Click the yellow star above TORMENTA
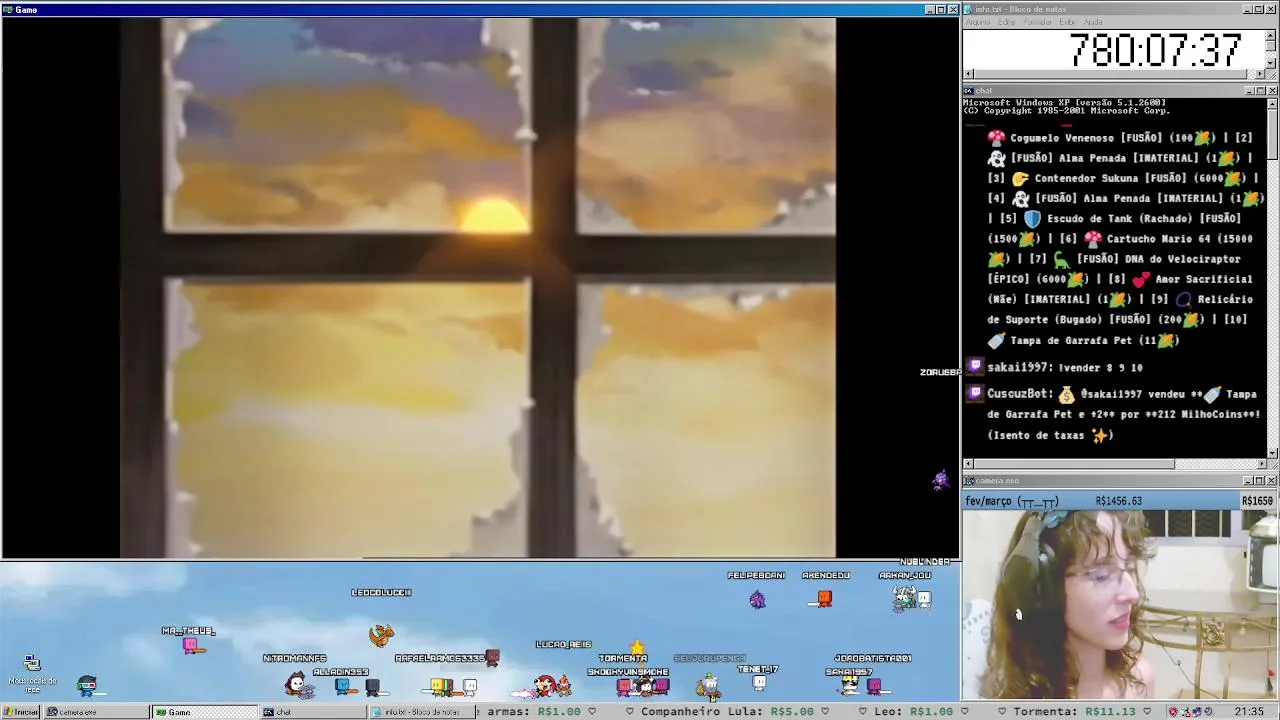1280x720 pixels. 638,647
